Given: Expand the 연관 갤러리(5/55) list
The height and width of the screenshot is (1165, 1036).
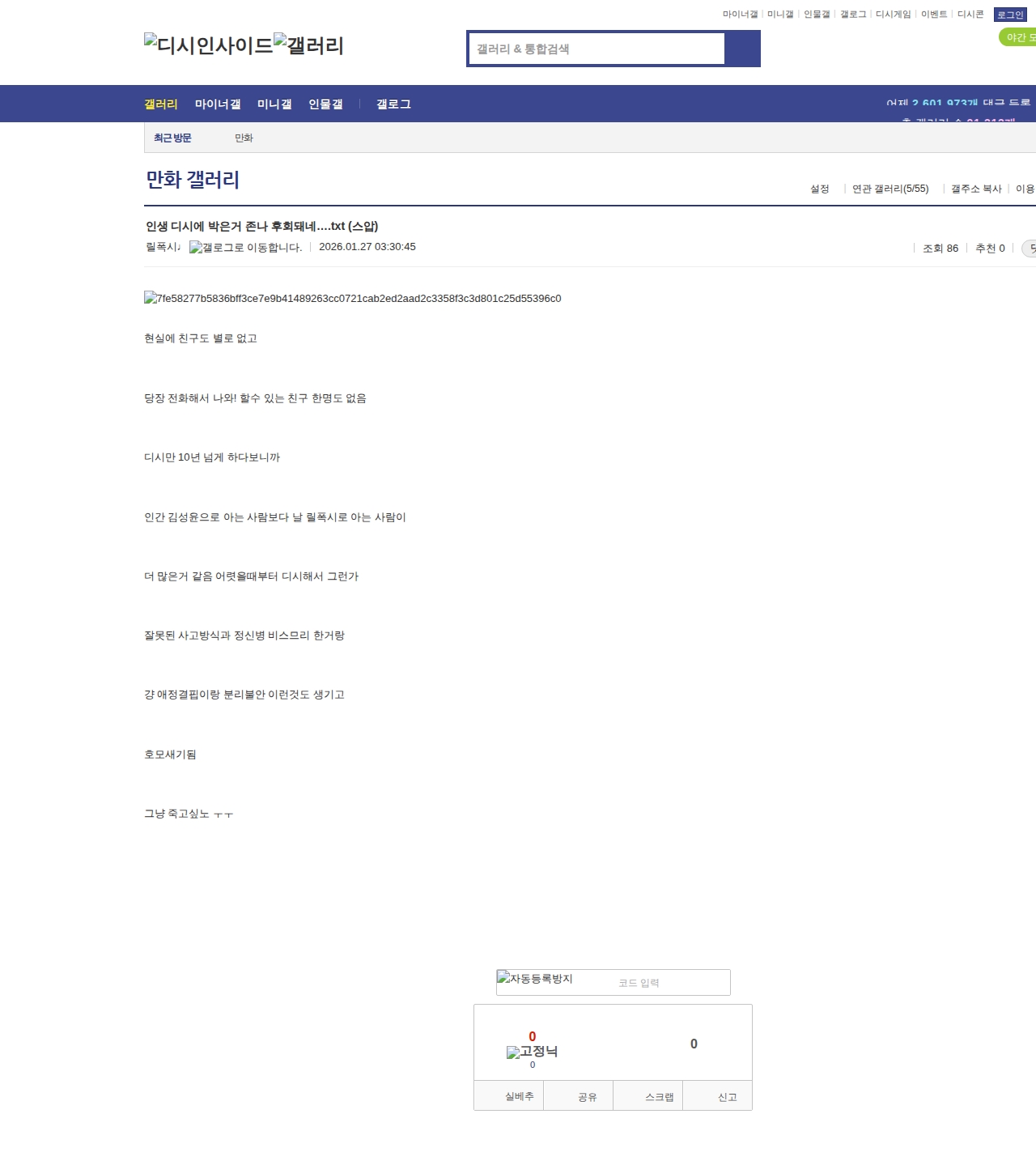Looking at the screenshot, I should [x=890, y=189].
